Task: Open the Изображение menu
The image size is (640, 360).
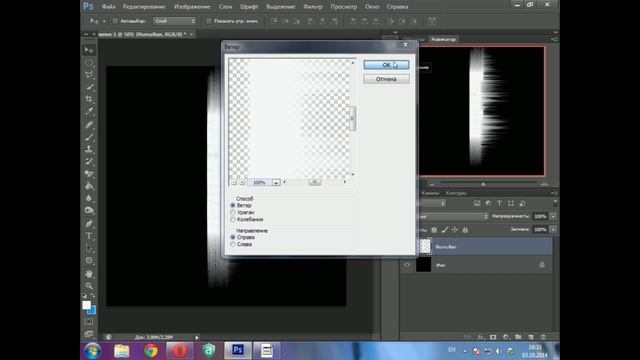Action: (x=192, y=7)
